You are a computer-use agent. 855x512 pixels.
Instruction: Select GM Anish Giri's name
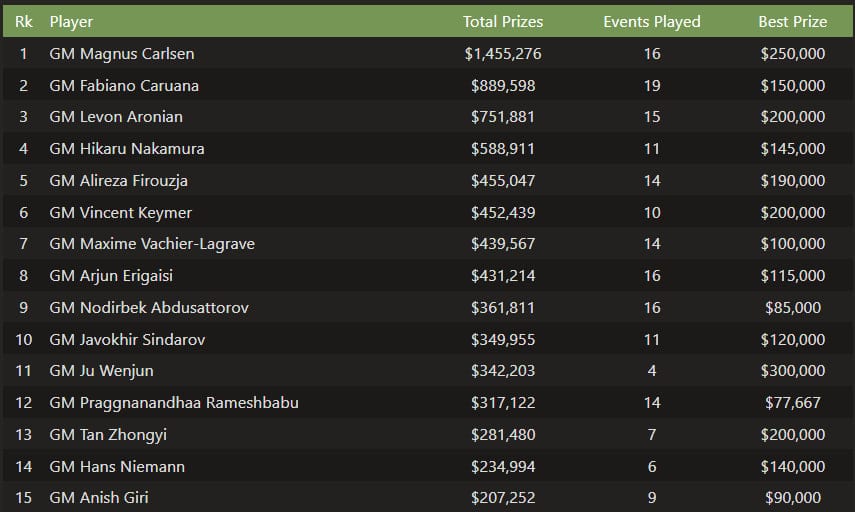[x=99, y=498]
